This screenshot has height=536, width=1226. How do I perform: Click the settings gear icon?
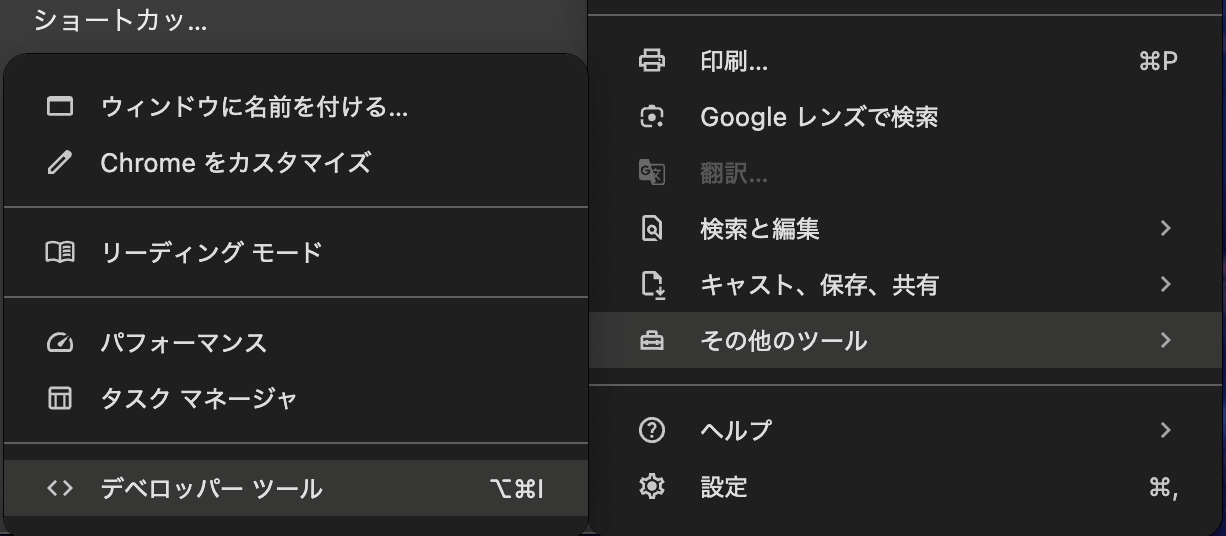[x=652, y=487]
